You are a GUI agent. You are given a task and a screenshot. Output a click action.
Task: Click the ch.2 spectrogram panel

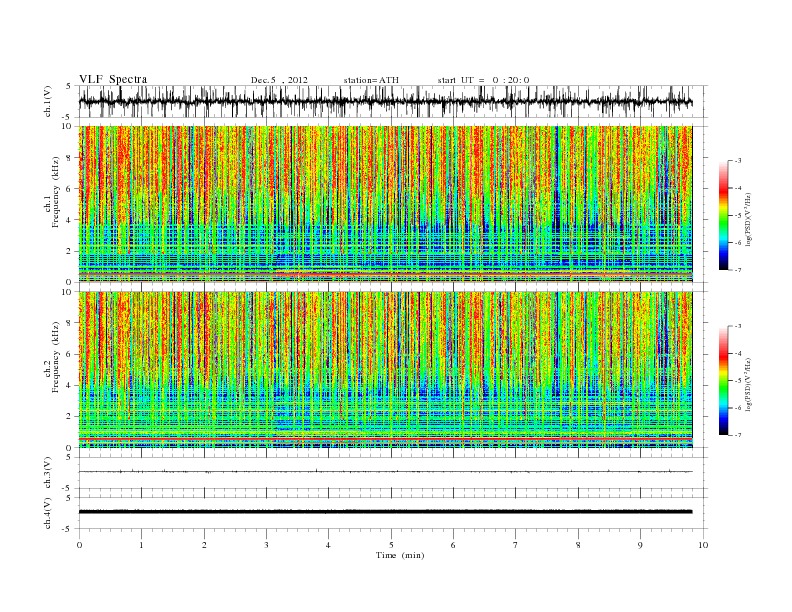coord(385,369)
